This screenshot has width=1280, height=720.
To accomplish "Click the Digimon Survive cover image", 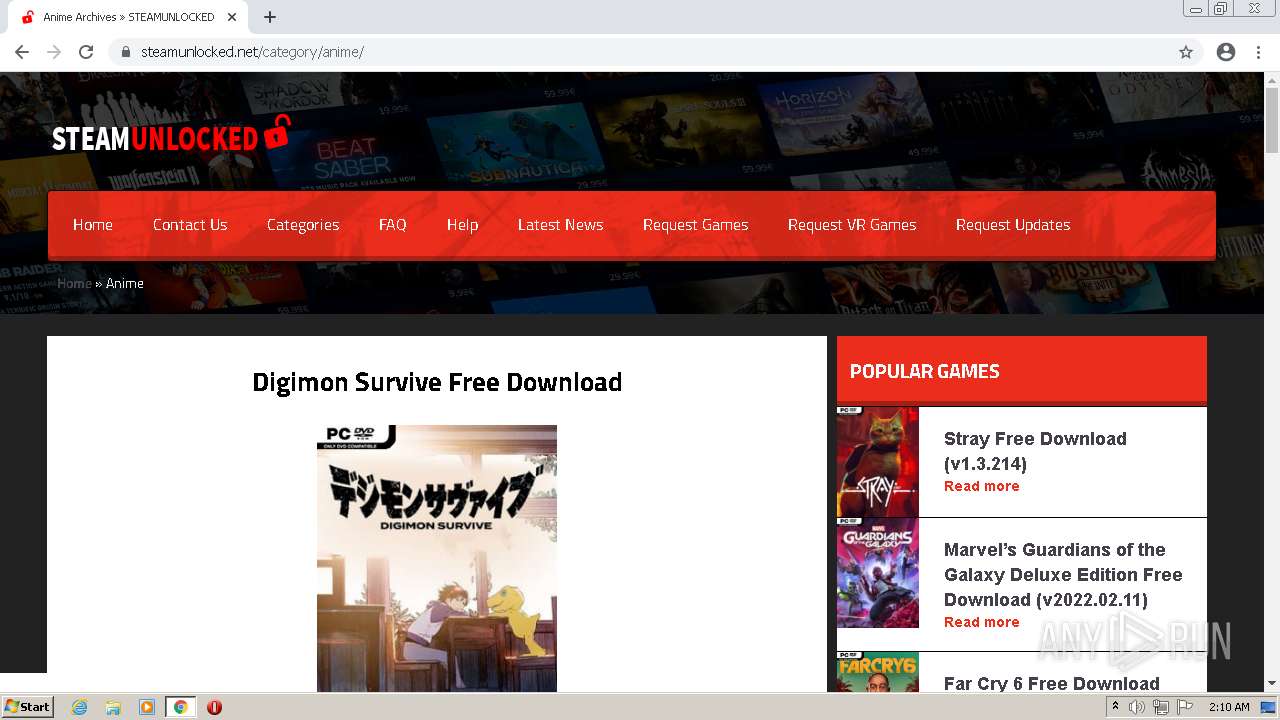I will tap(437, 558).
